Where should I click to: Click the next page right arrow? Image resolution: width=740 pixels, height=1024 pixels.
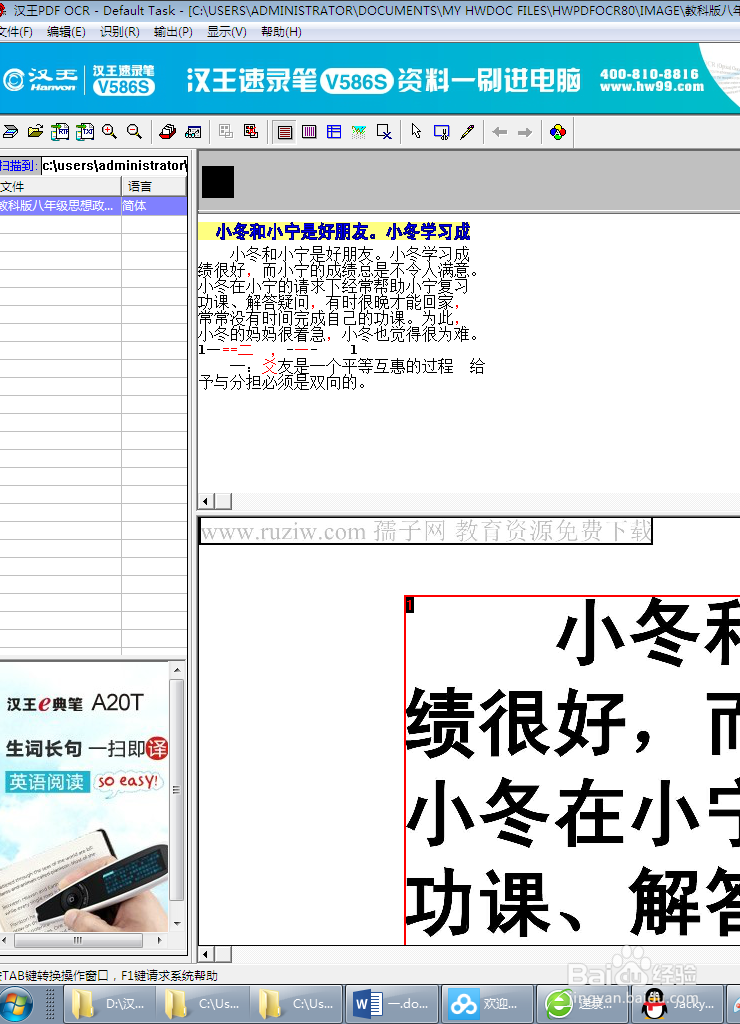click(x=524, y=132)
